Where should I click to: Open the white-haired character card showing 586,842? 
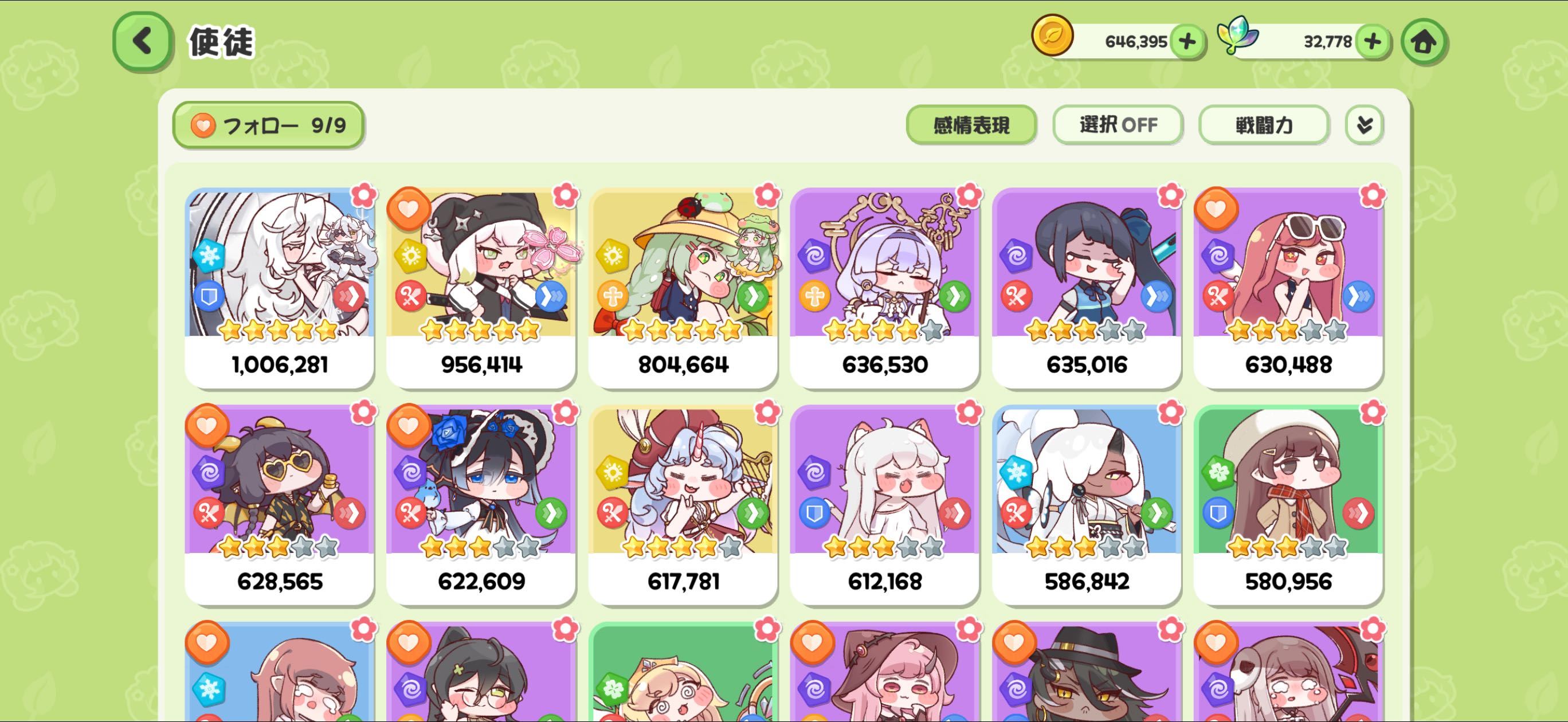[x=1087, y=505]
